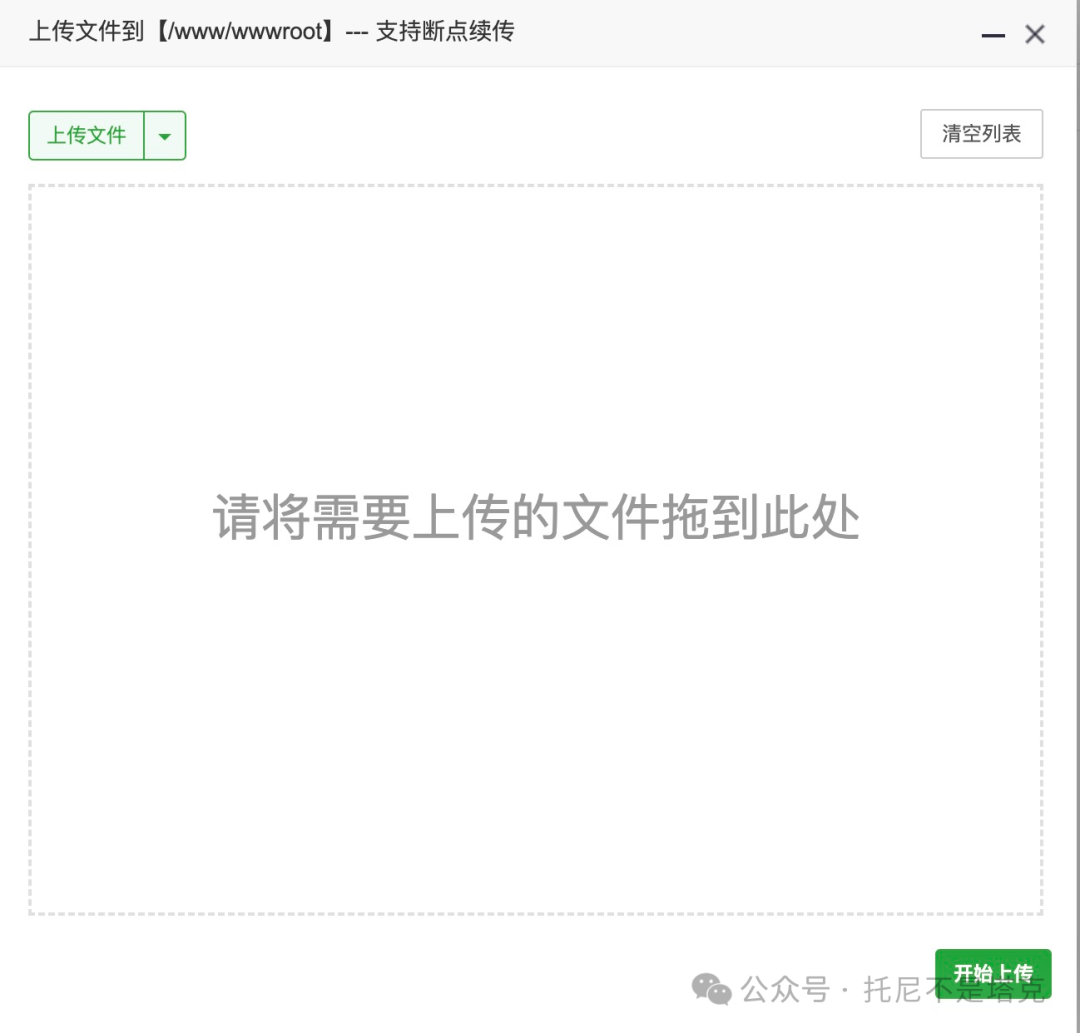Click the /www/wwwroot path in the title
1080x1033 pixels.
coord(245,32)
